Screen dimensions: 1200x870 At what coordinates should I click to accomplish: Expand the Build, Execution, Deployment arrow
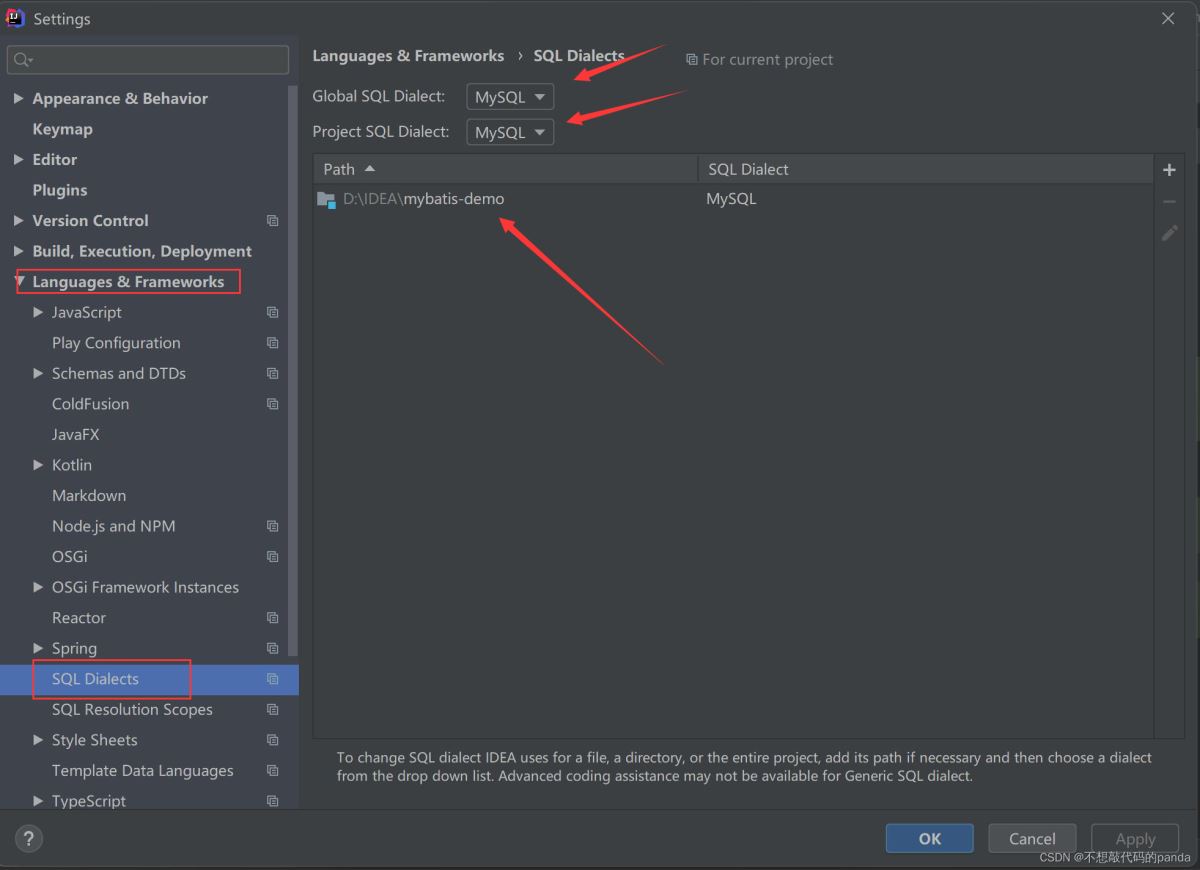tap(18, 252)
